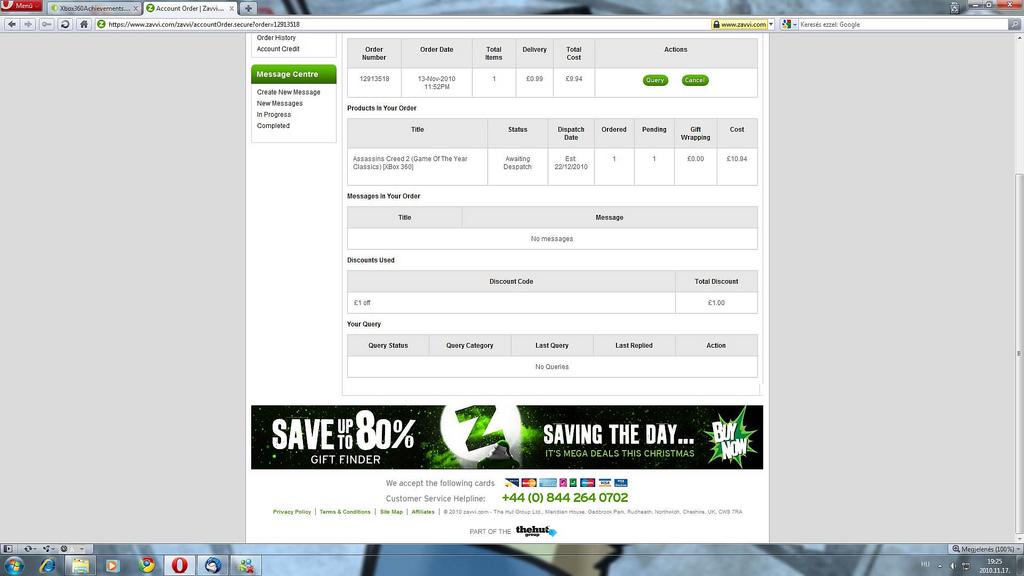Click the Buy Now starburst on banner

(731, 437)
